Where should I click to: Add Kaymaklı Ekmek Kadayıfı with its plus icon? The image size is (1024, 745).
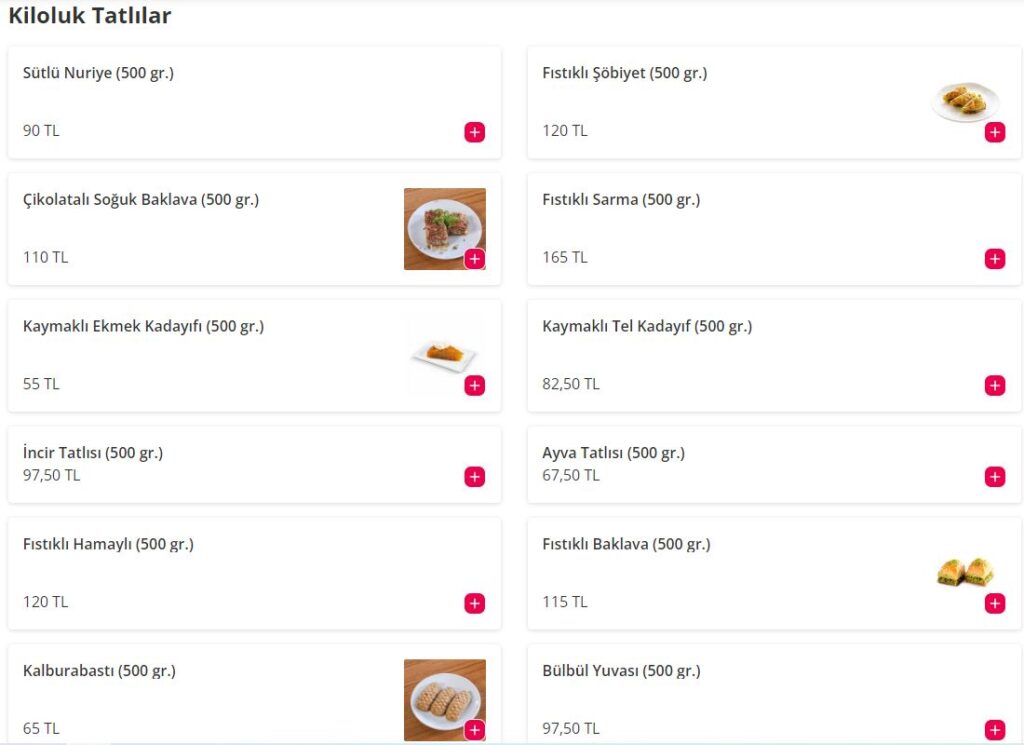(474, 385)
